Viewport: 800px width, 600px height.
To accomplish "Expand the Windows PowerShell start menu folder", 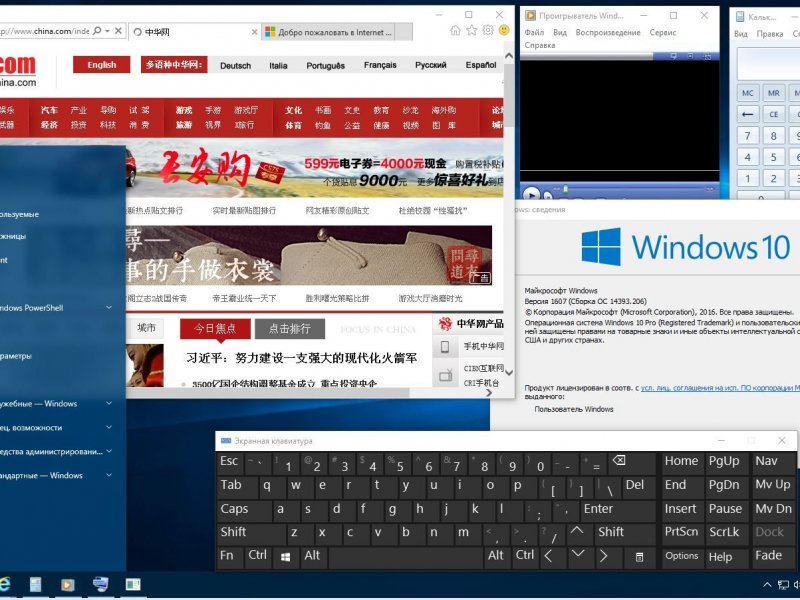I will pos(109,307).
